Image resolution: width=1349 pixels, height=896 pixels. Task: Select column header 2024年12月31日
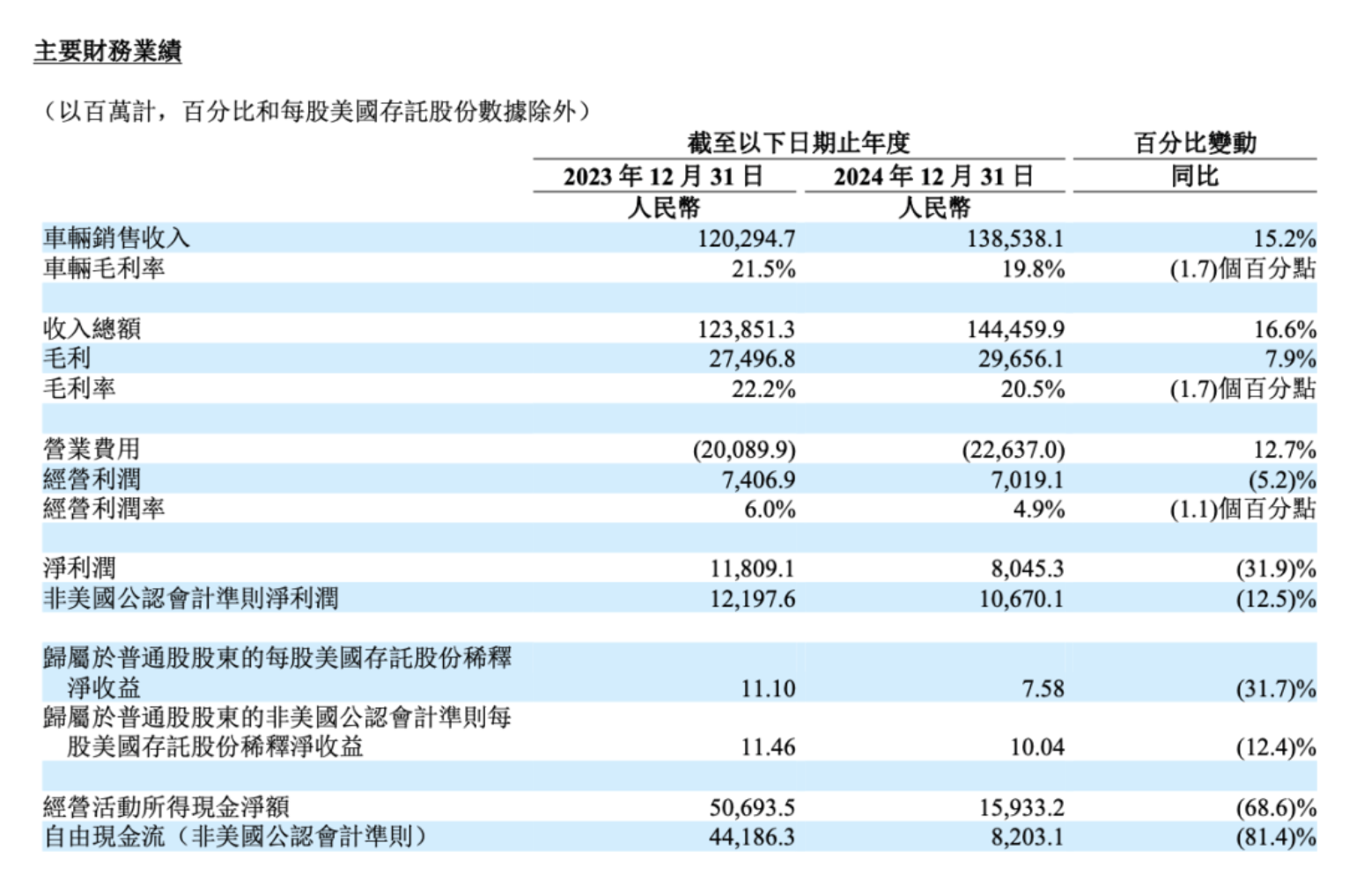point(933,176)
